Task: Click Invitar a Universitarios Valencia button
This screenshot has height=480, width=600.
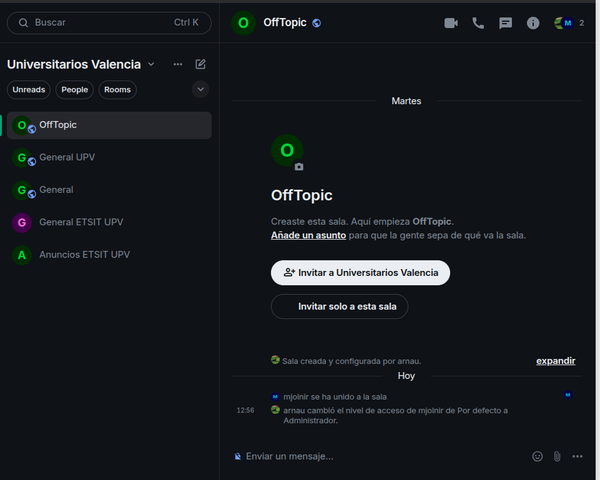Action: [360, 273]
